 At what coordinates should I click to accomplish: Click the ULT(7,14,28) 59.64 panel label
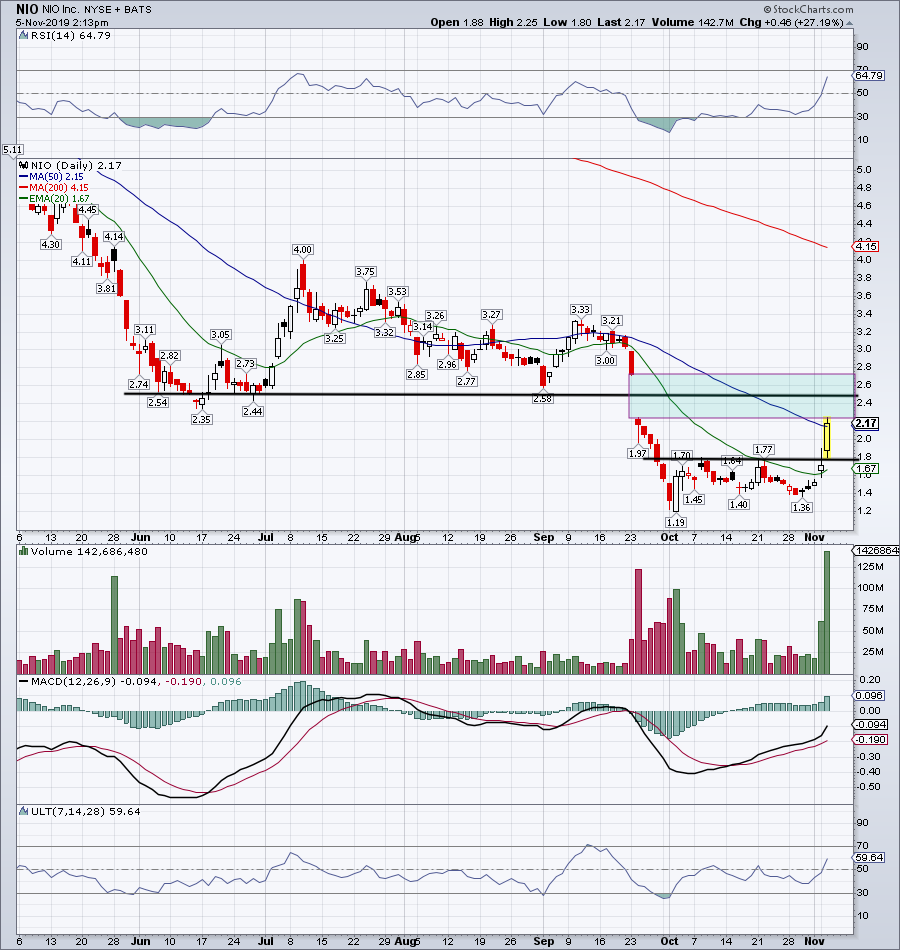click(85, 811)
